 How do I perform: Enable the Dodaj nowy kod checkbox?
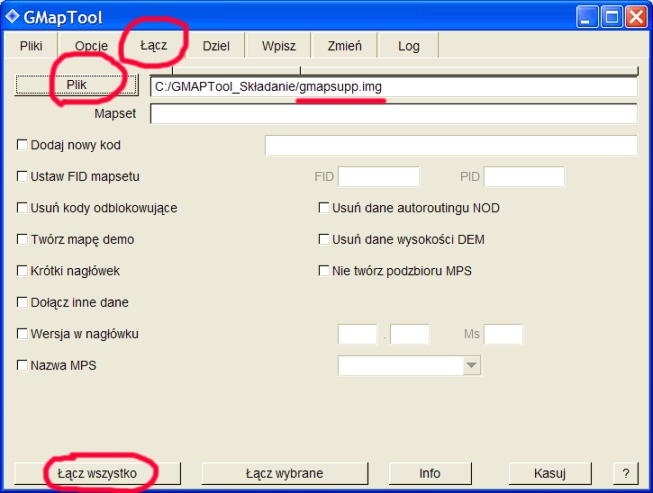(x=23, y=146)
